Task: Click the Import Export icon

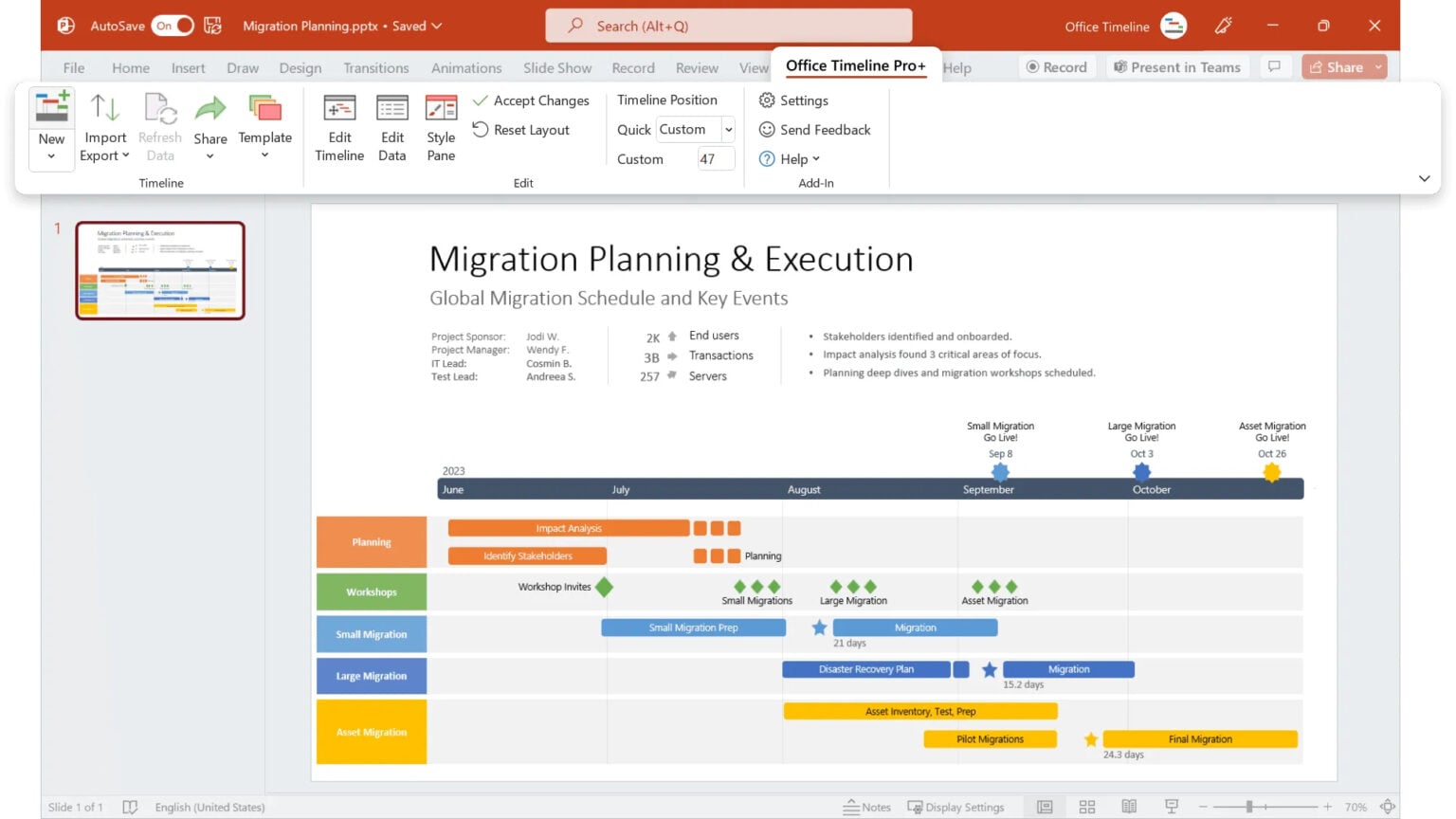Action: tap(104, 109)
